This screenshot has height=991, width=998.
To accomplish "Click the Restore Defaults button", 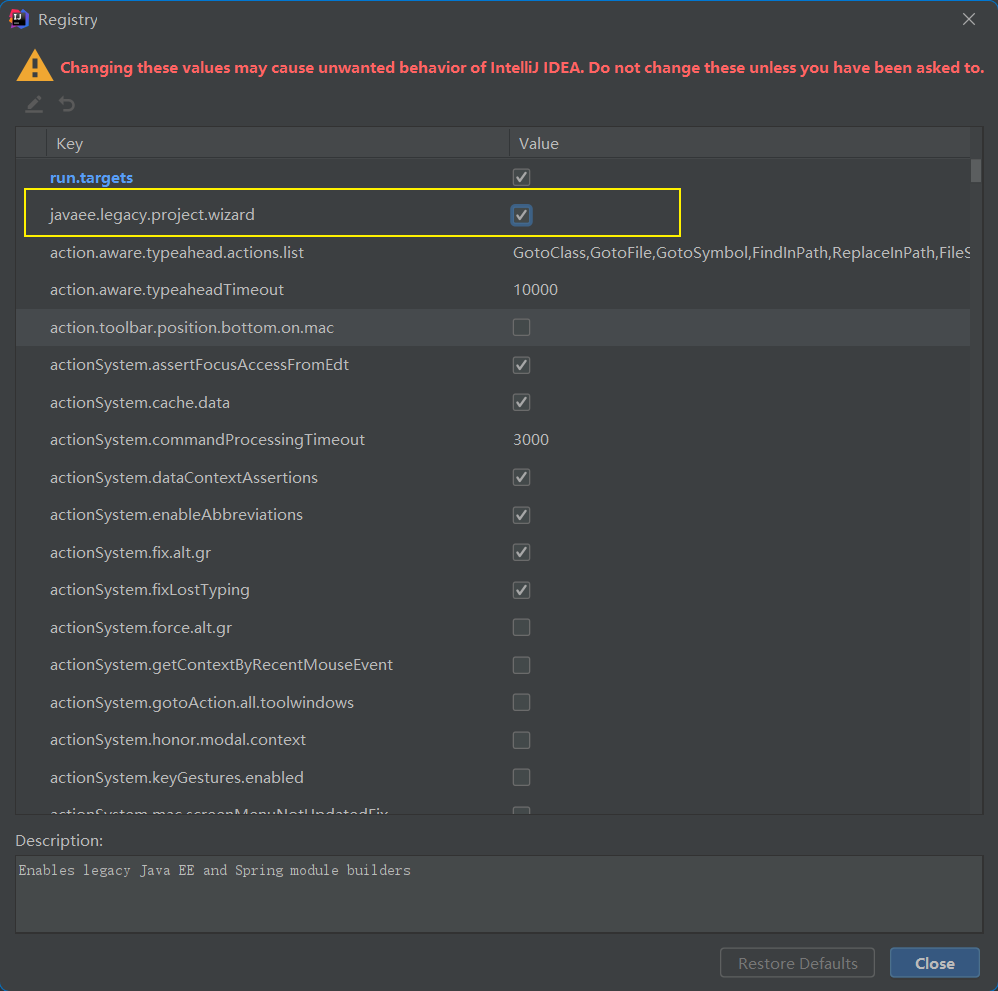I will 798,963.
